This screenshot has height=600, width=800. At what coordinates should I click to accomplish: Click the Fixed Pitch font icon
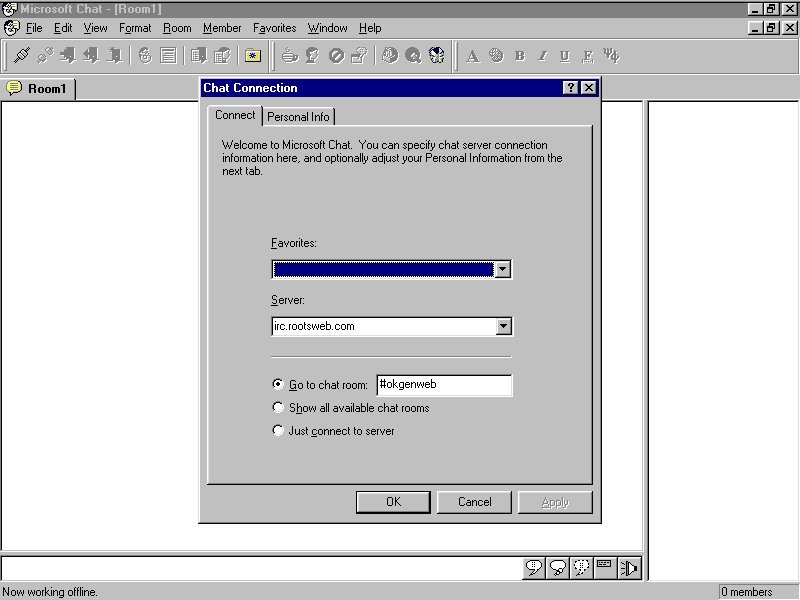588,56
